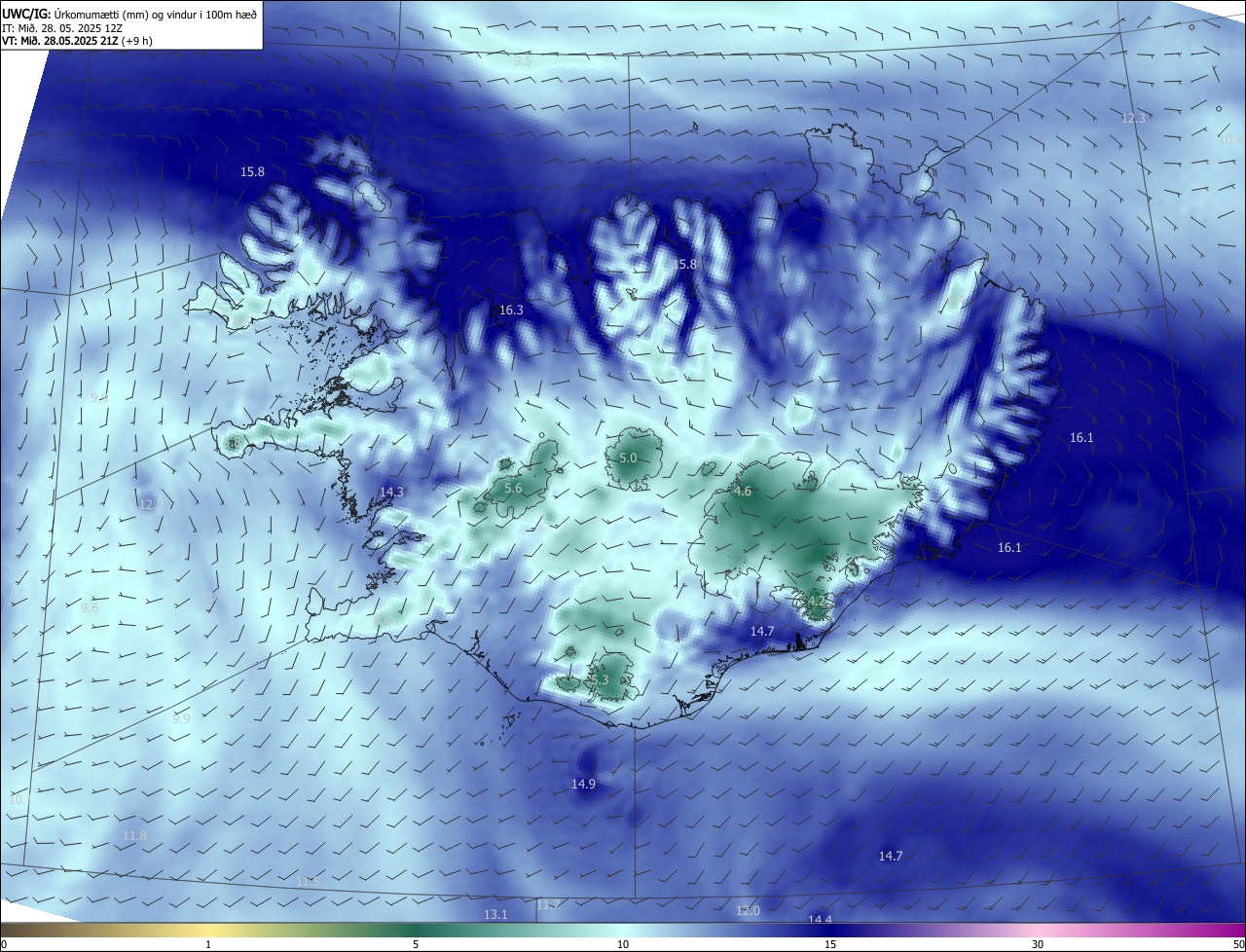Click the '0' tick on the color scale
The image size is (1246, 952).
(4, 944)
